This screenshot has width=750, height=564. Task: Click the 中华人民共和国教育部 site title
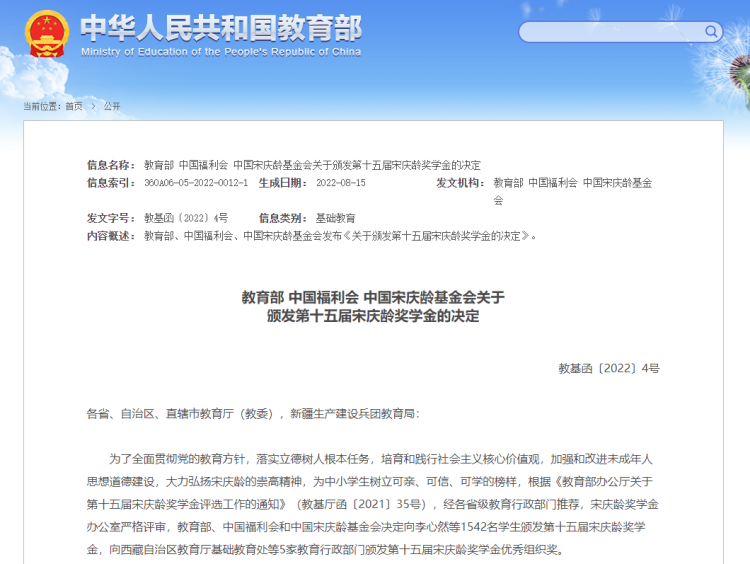(220, 26)
